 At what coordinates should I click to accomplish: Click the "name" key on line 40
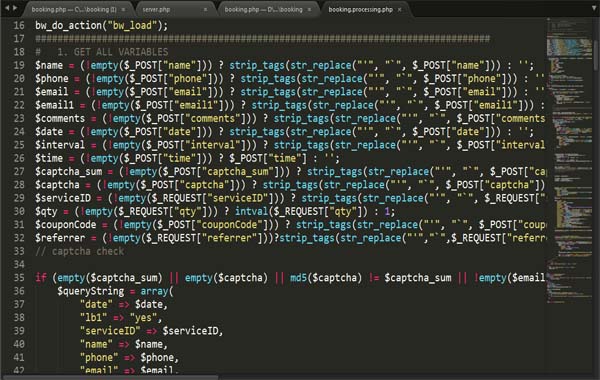coord(96,344)
